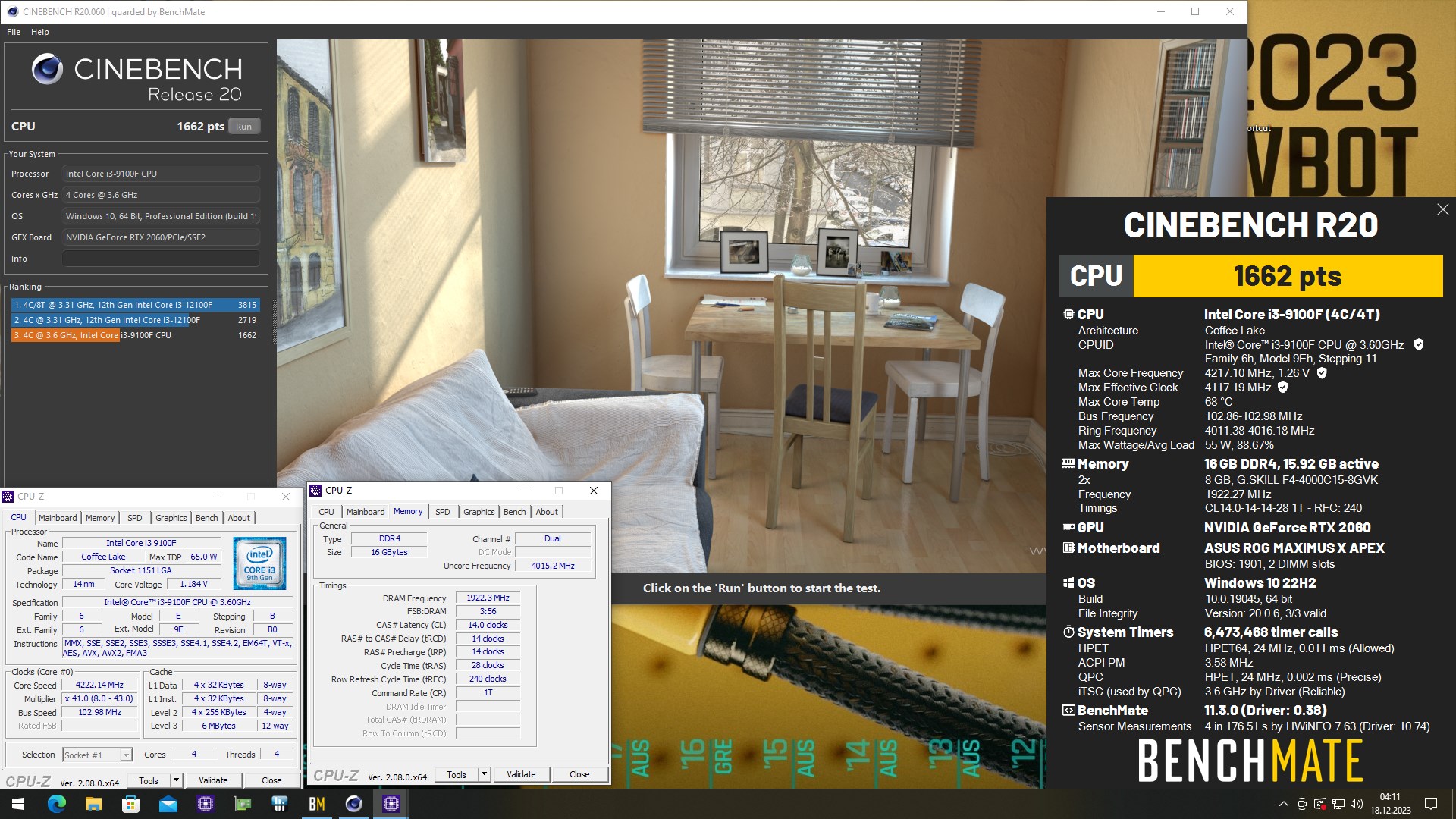Click the Cinebench sidebar splitter handle
The height and width of the screenshot is (819, 1456).
[x=275, y=322]
